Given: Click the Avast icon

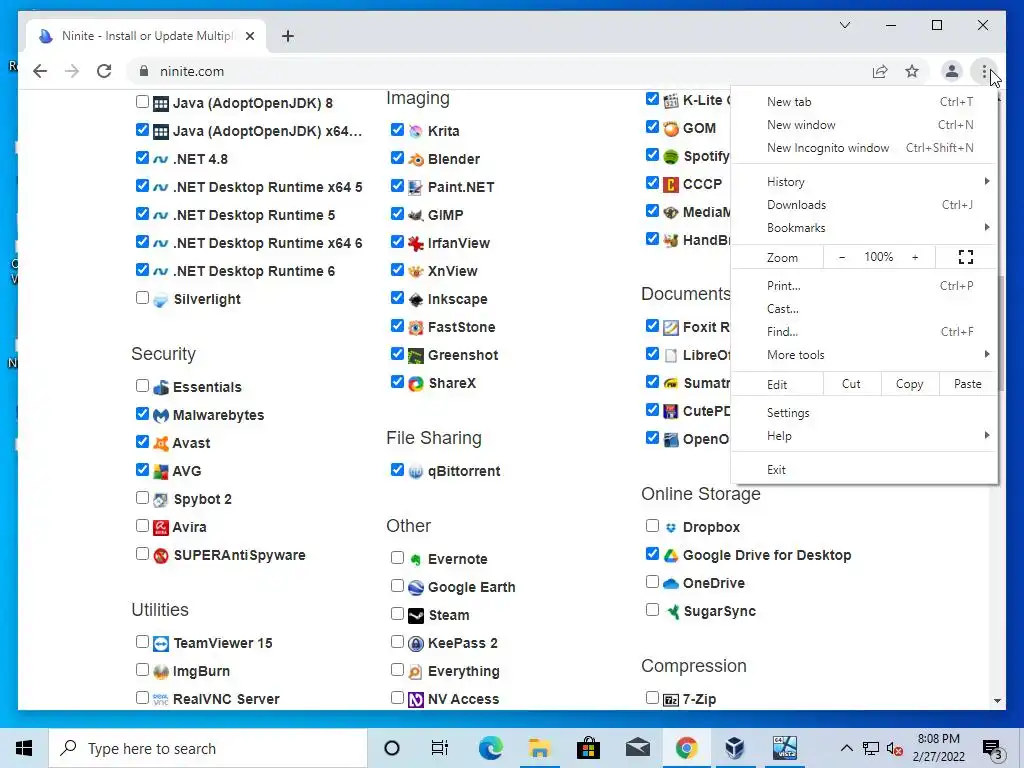Looking at the screenshot, I should coord(161,443).
